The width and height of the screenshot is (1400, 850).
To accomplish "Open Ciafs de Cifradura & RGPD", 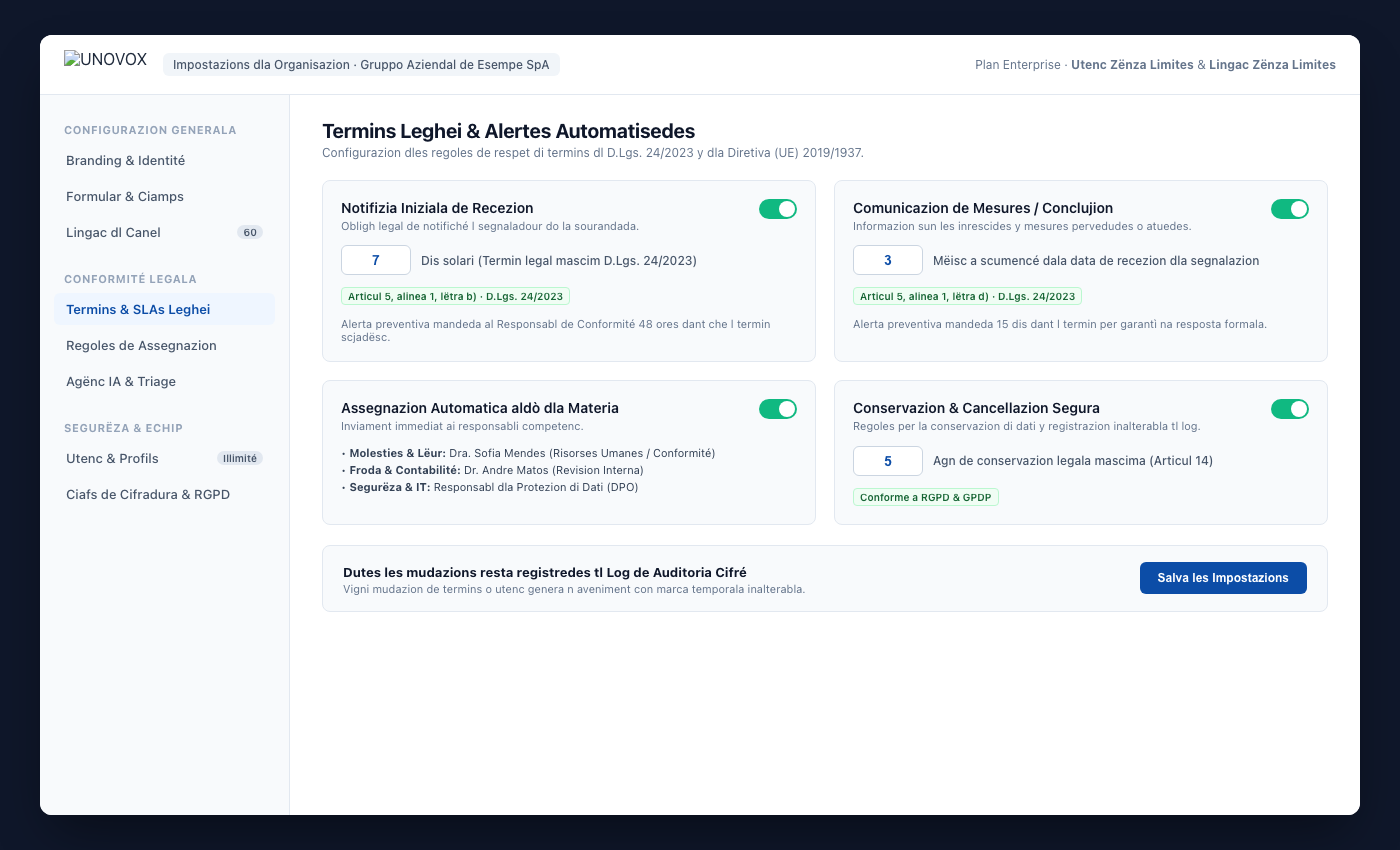I will [164, 495].
